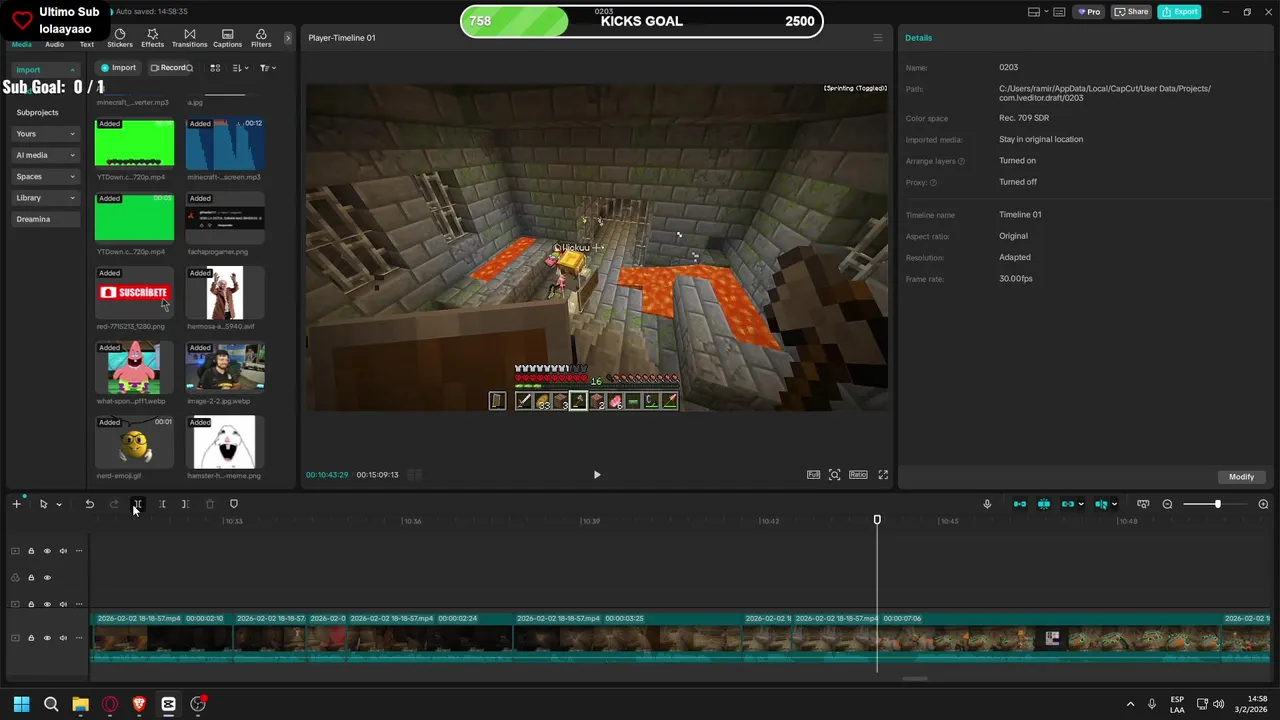Click the timeline preview thumbnail settings icon

point(1143,504)
